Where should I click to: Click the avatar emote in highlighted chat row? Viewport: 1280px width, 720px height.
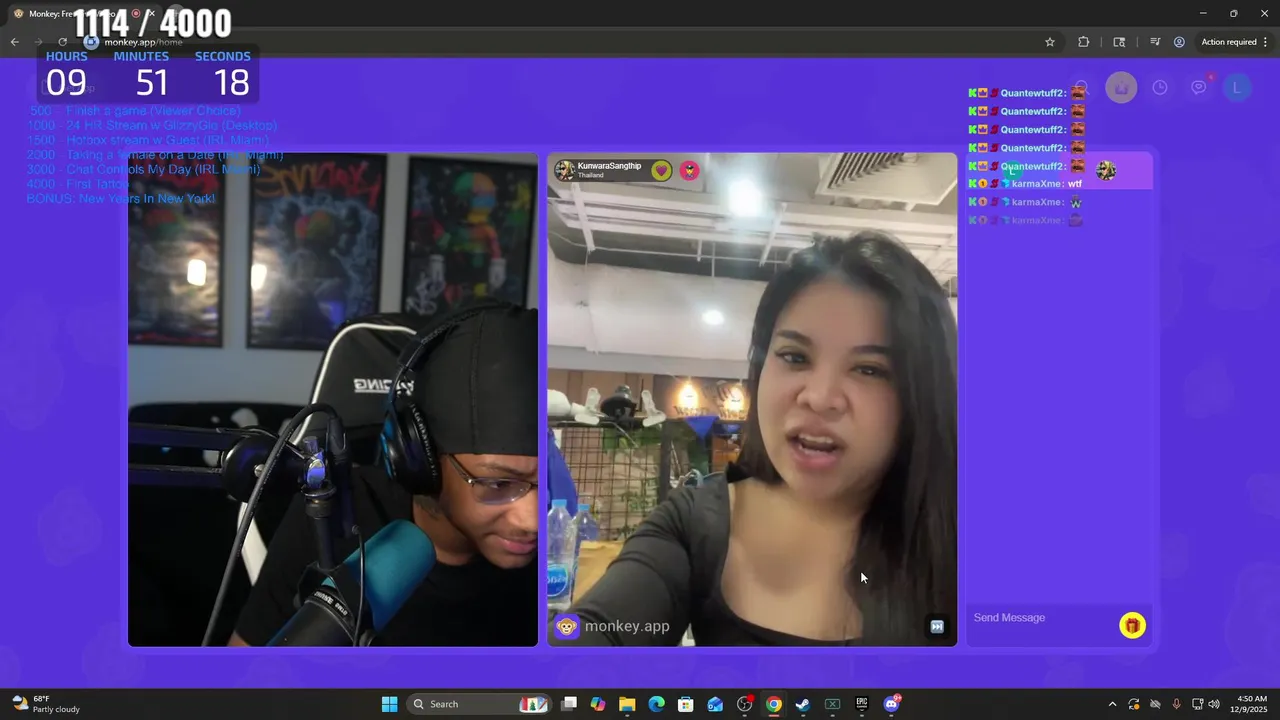tap(1106, 171)
